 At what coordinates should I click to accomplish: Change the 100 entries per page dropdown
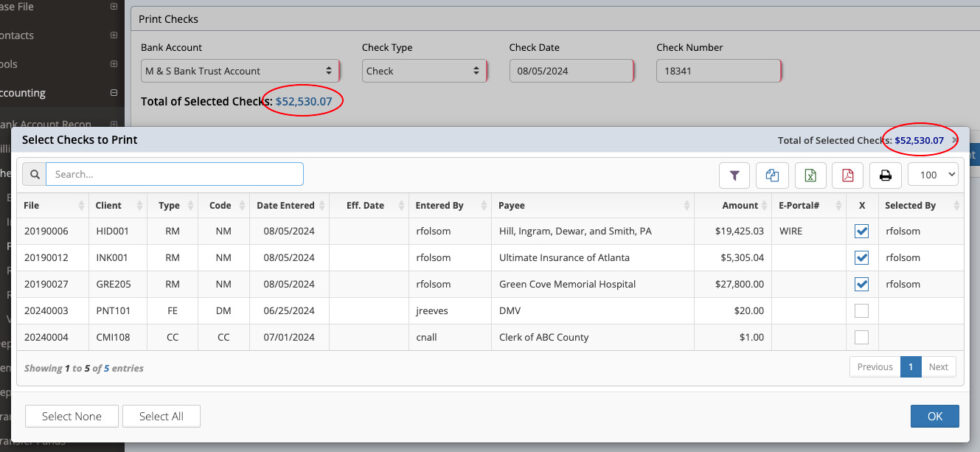(933, 175)
